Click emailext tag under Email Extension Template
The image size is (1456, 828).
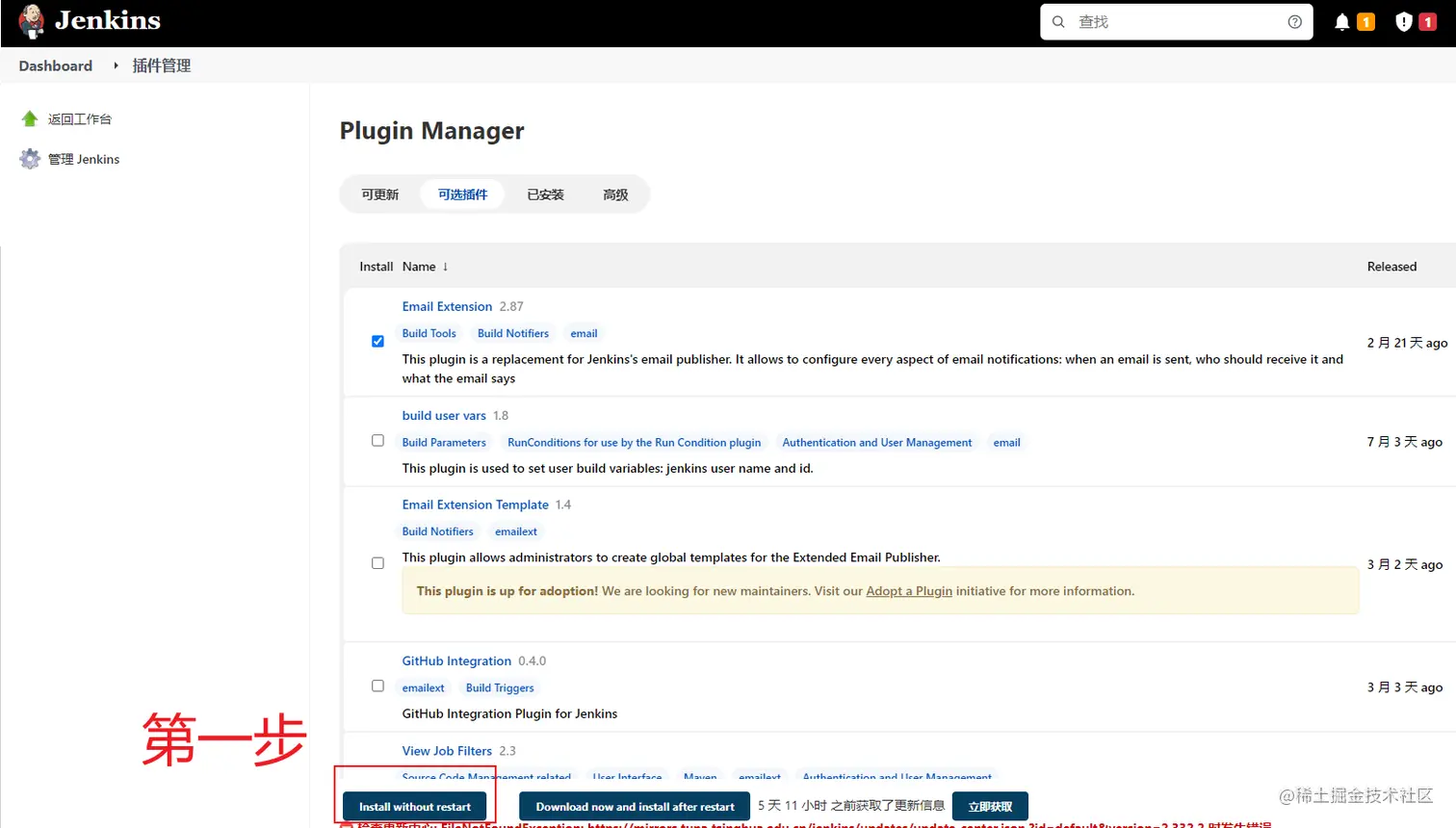(x=516, y=531)
